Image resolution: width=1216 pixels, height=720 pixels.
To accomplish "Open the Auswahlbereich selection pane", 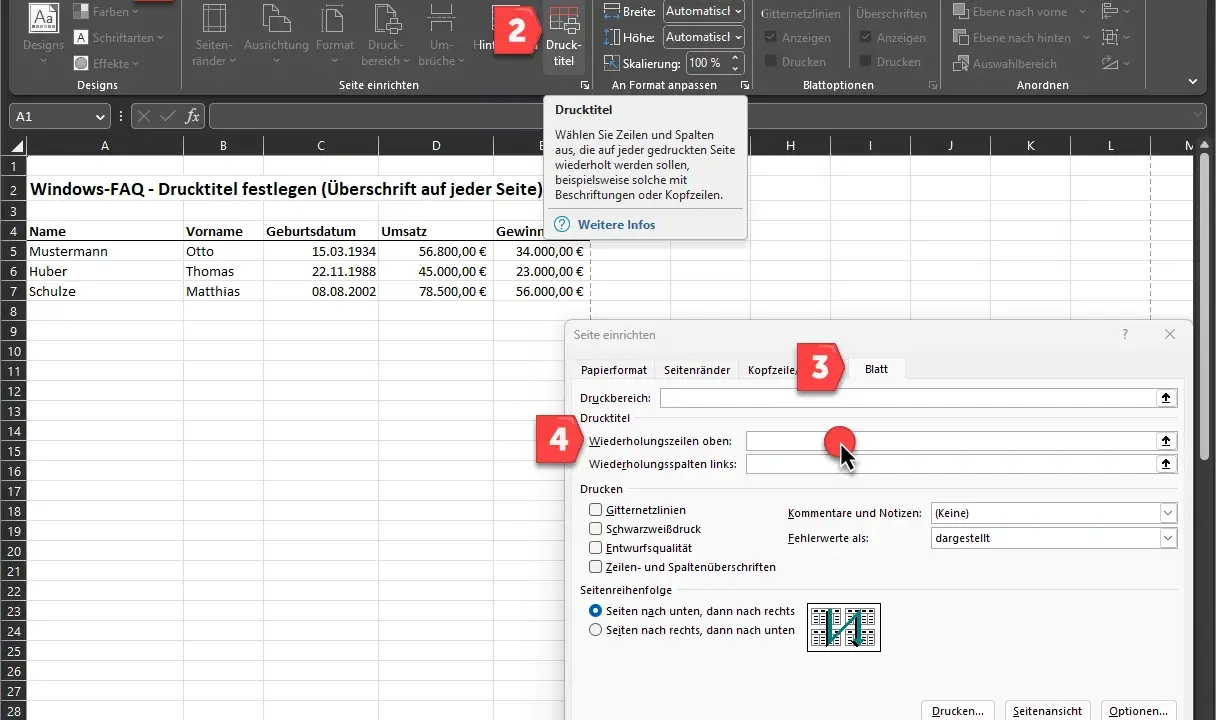I will click(x=1004, y=63).
